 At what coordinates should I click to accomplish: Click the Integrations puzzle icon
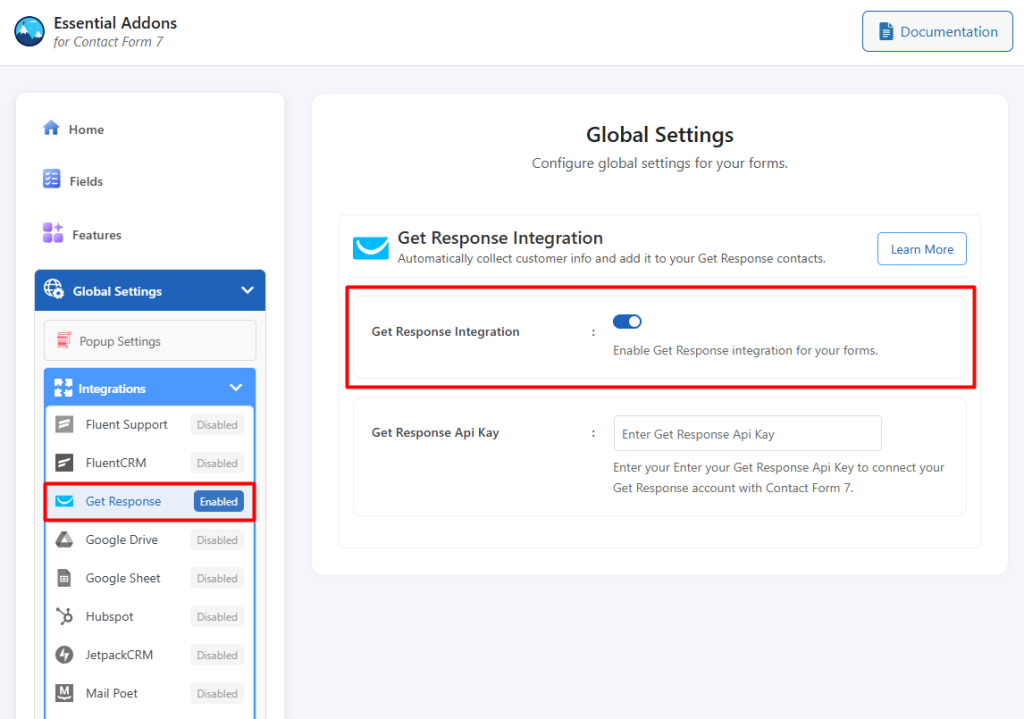point(63,388)
